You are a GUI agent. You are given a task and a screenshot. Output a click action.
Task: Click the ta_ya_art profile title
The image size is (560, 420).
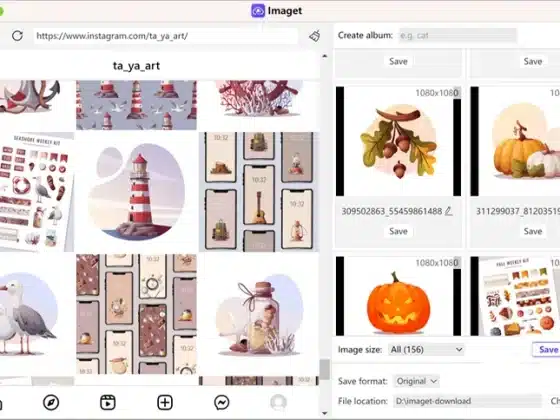(136, 66)
